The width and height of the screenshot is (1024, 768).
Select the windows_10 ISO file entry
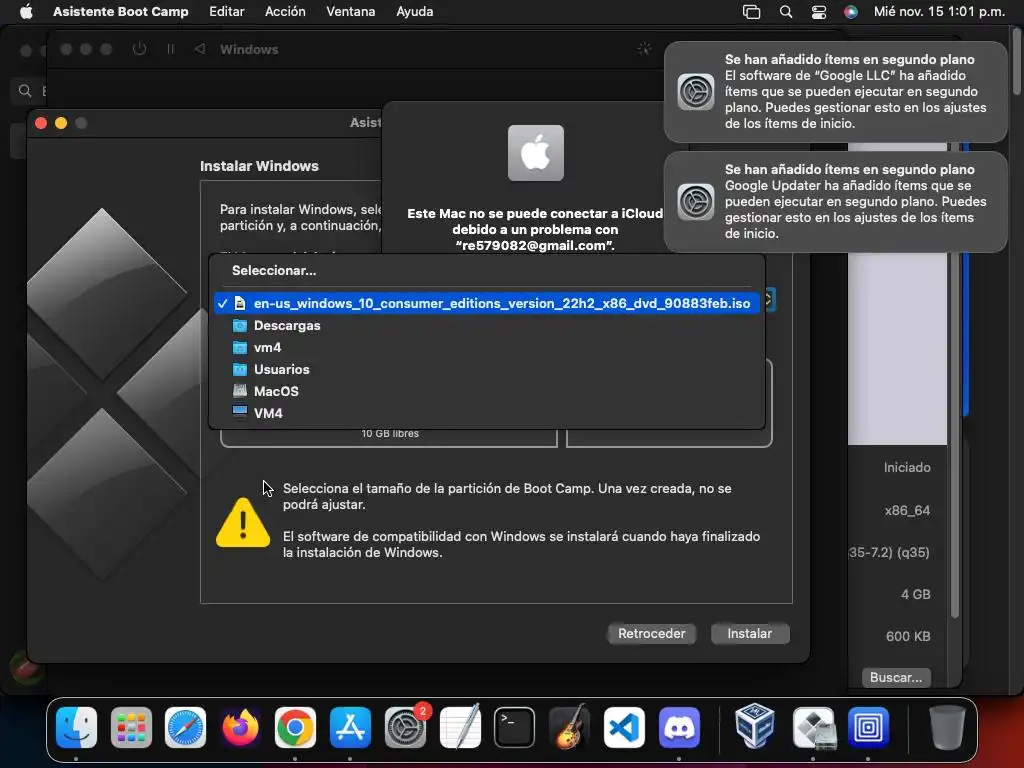487,303
